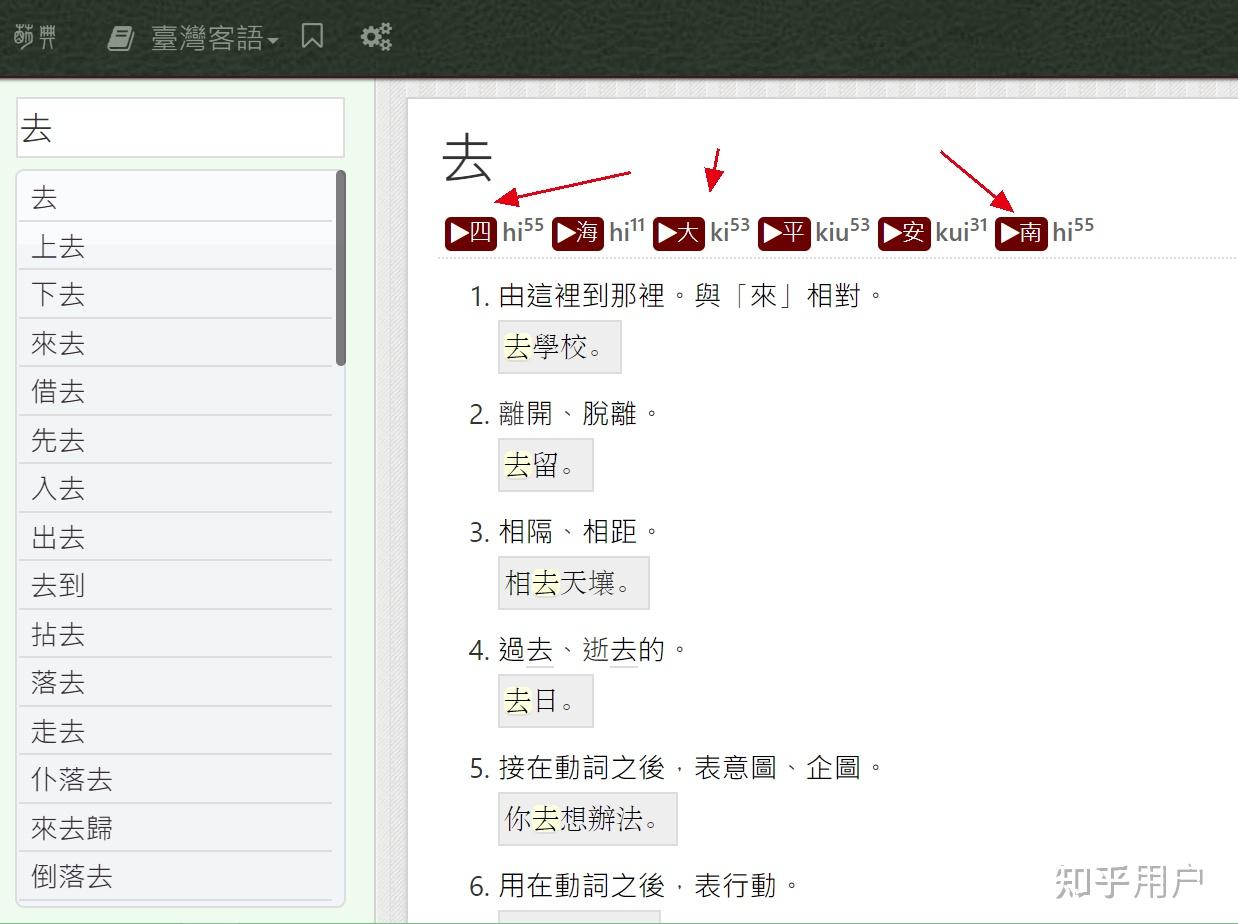Open settings gears icon
This screenshot has width=1238, height=924.
point(376,38)
